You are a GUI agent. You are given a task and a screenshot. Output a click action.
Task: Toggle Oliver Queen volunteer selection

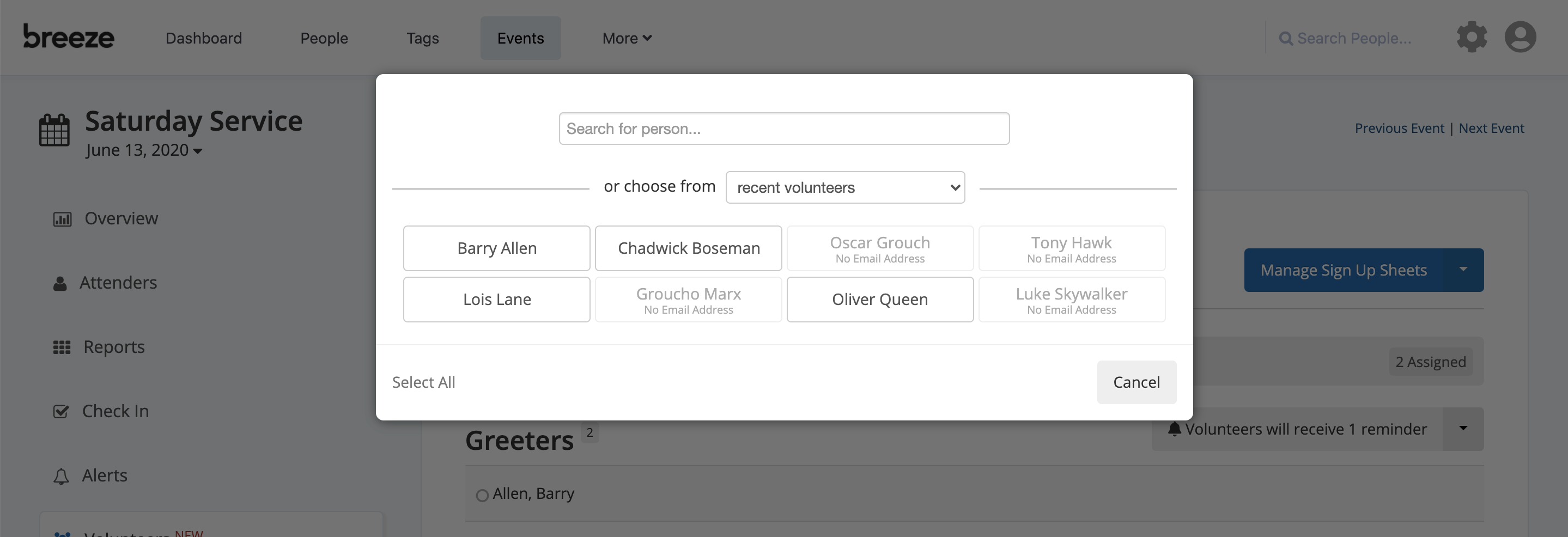(880, 299)
